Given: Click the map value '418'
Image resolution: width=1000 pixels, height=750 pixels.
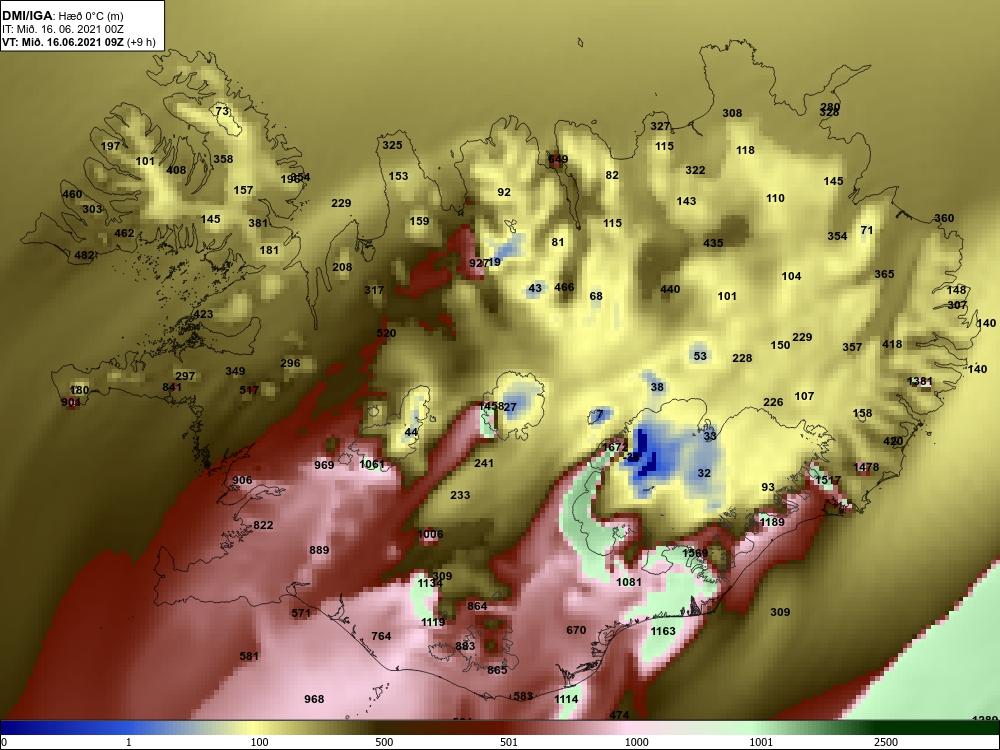Looking at the screenshot, I should pyautogui.click(x=892, y=344).
